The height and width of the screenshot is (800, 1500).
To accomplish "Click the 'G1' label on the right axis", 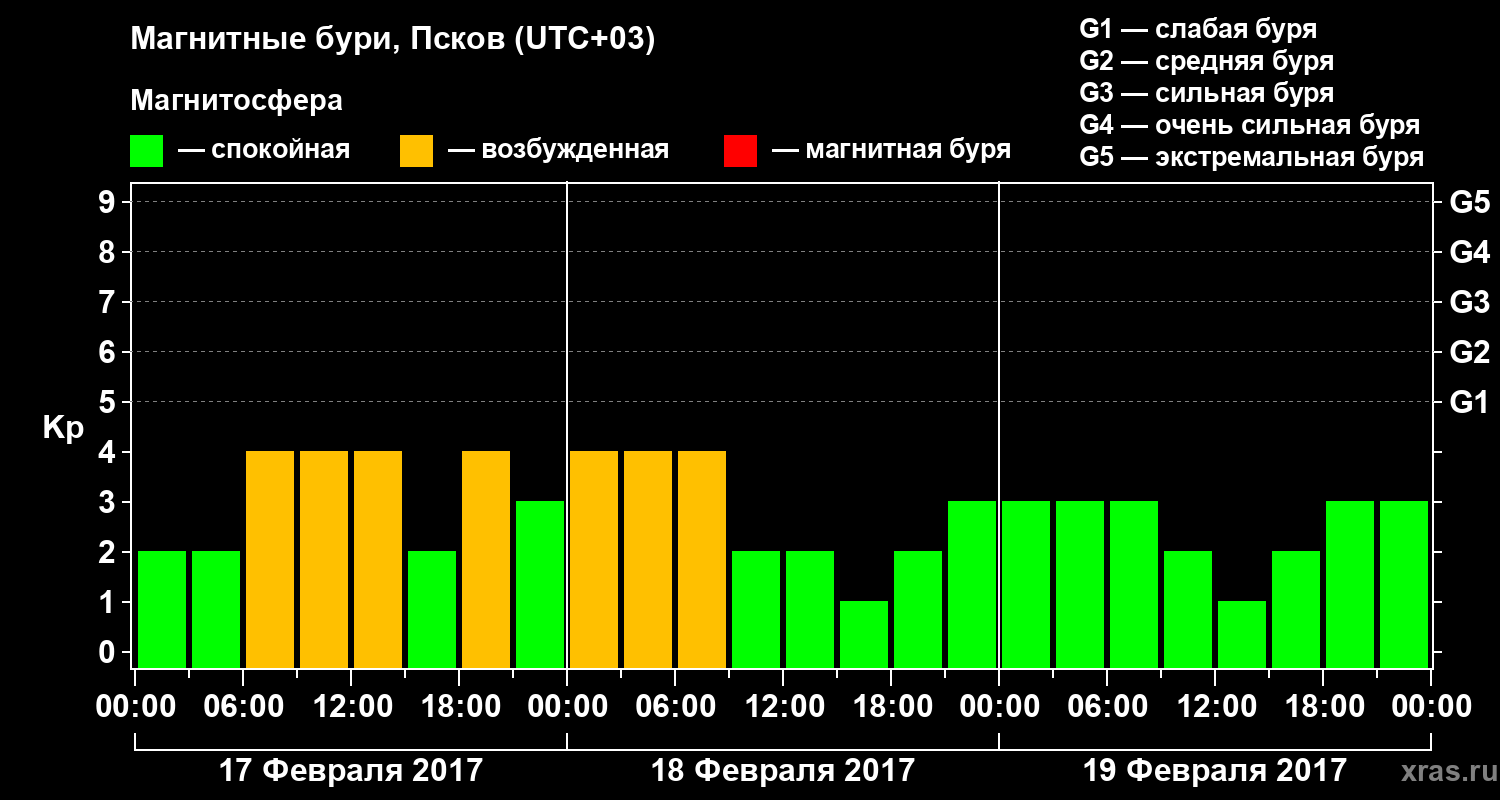I will 1469,402.
